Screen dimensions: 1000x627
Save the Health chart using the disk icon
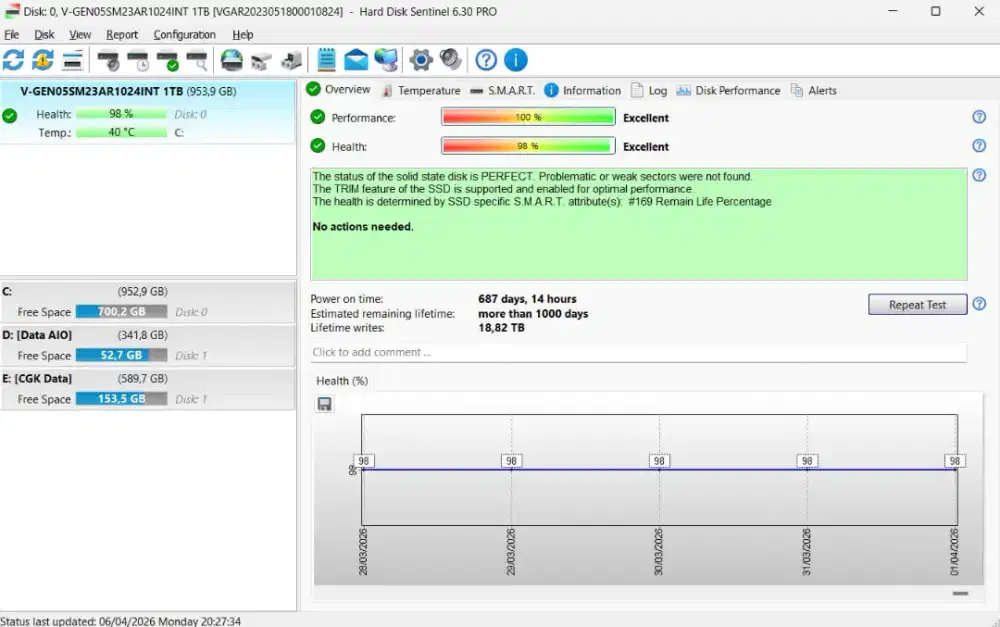coord(325,403)
